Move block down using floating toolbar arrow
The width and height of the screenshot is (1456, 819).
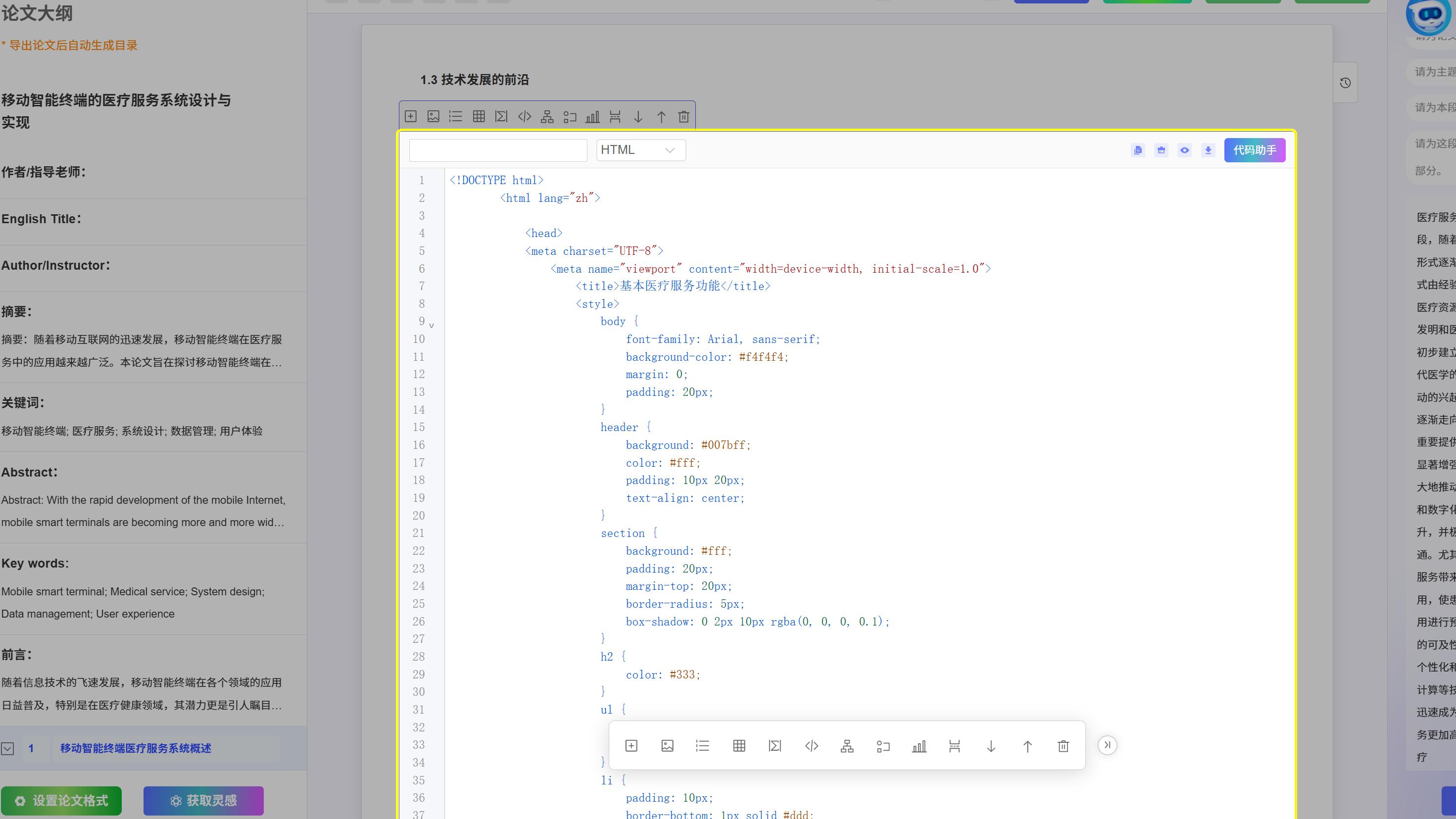pyautogui.click(x=991, y=746)
